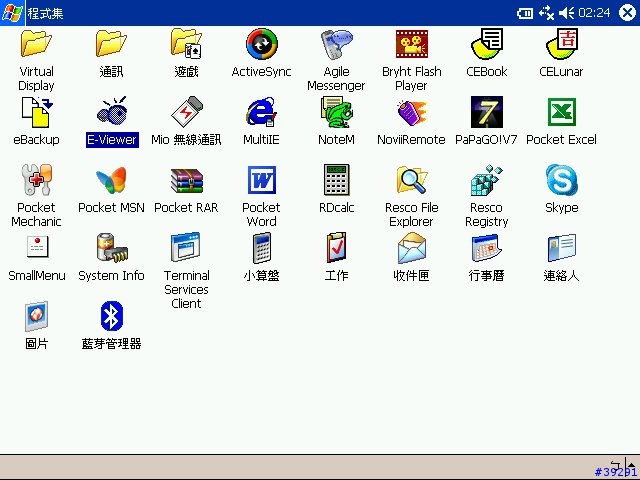Open connectivity status icon
Screen dimensions: 640x480
(x=547, y=13)
